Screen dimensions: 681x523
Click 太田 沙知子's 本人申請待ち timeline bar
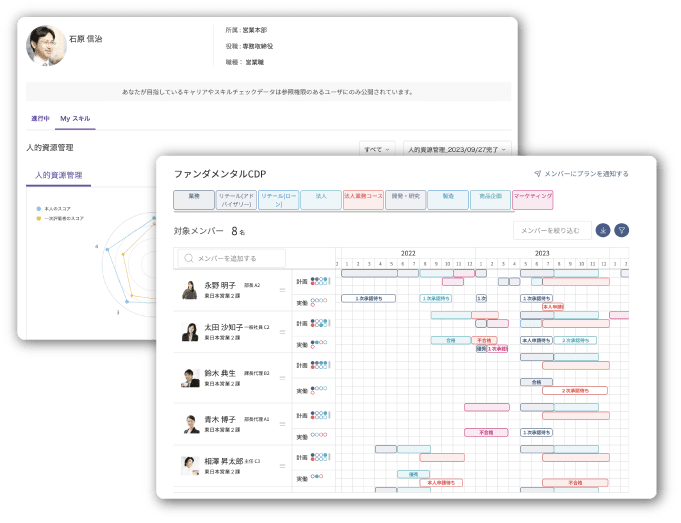coord(536,341)
